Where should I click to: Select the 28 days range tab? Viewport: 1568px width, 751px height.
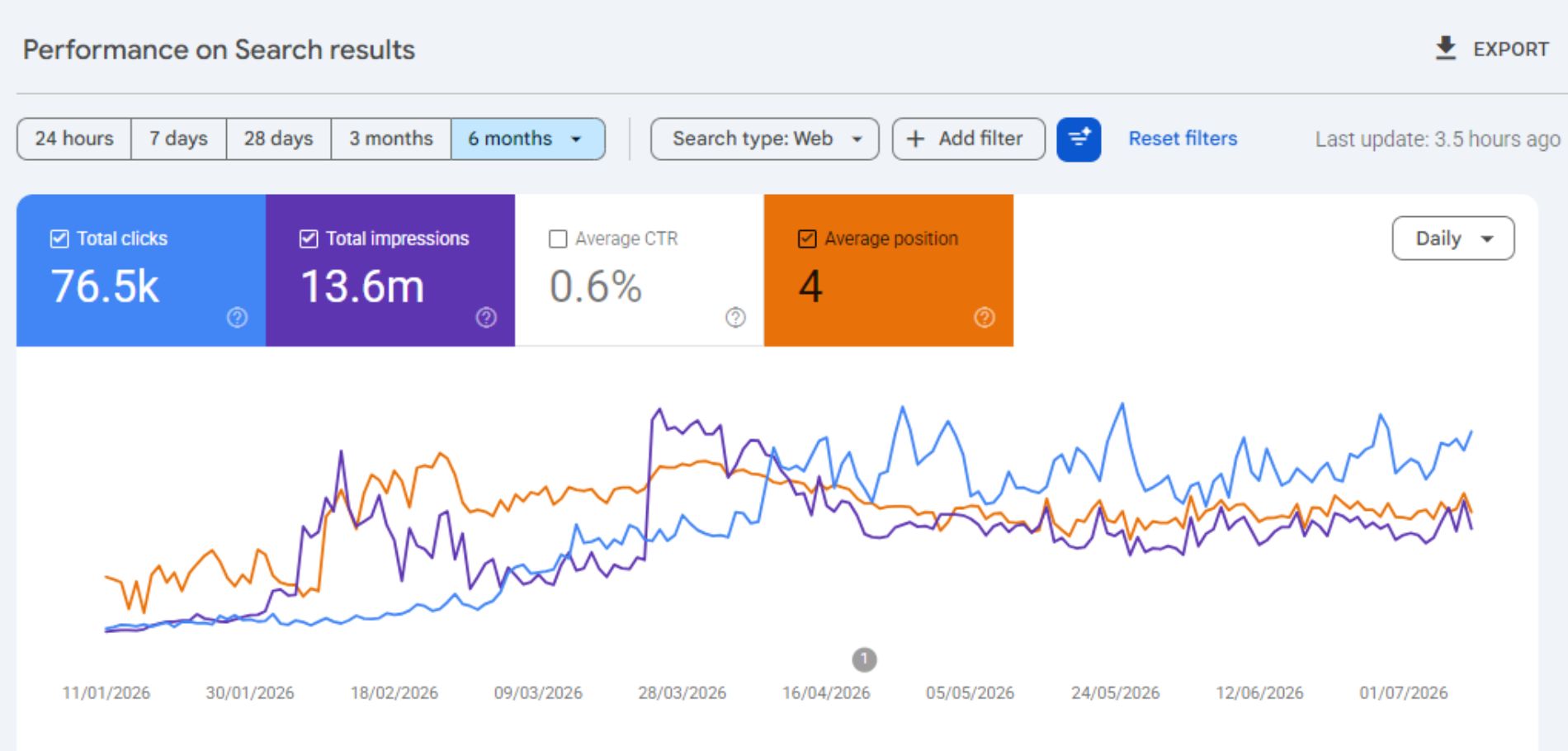pyautogui.click(x=278, y=139)
